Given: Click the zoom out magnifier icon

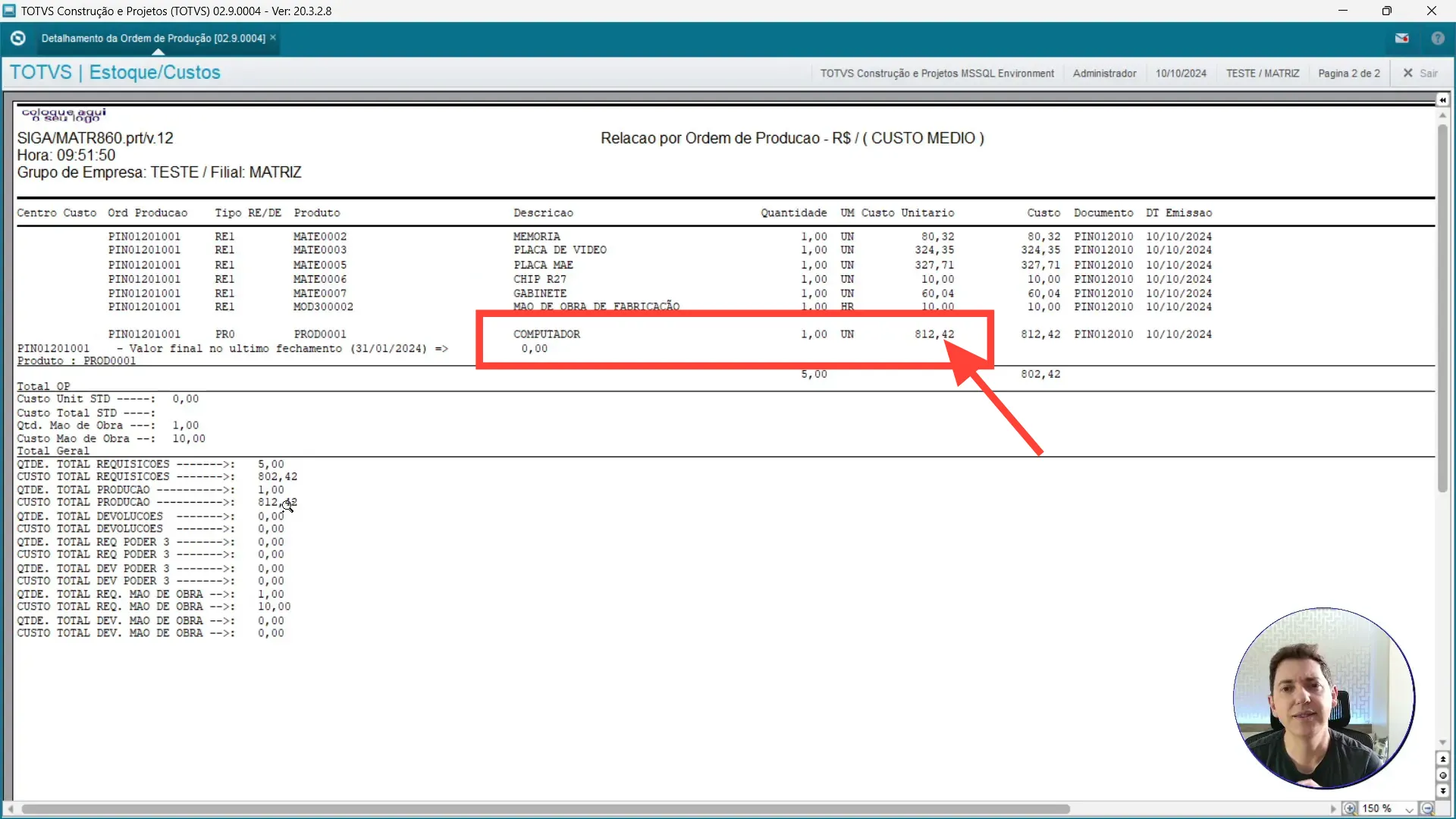Looking at the screenshot, I should click(1427, 808).
